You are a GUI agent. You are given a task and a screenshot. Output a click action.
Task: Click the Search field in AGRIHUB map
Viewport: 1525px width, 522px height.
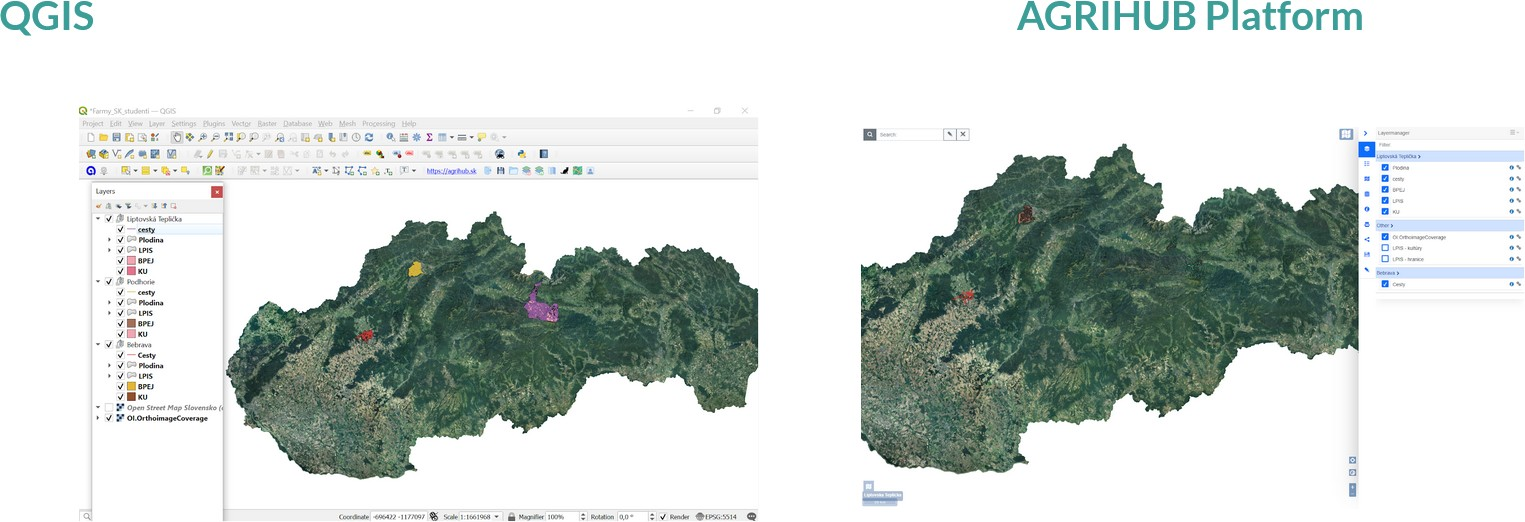910,134
